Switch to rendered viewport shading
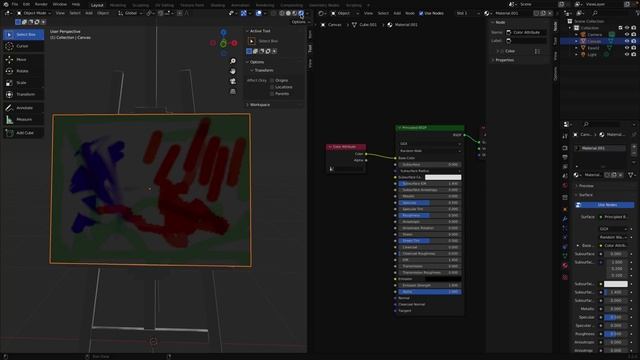The image size is (640, 360). pos(301,13)
